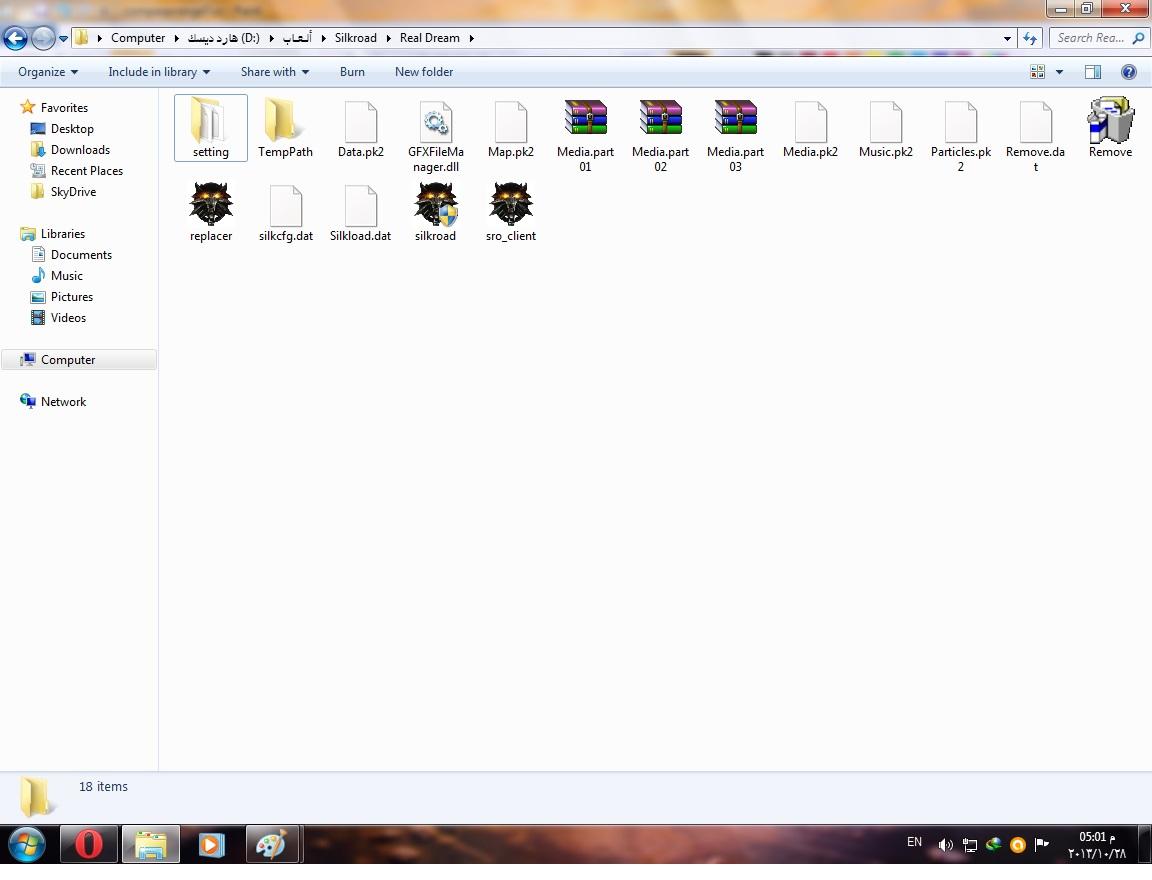Open the Documents library
Image resolution: width=1152 pixels, height=880 pixels.
point(81,255)
